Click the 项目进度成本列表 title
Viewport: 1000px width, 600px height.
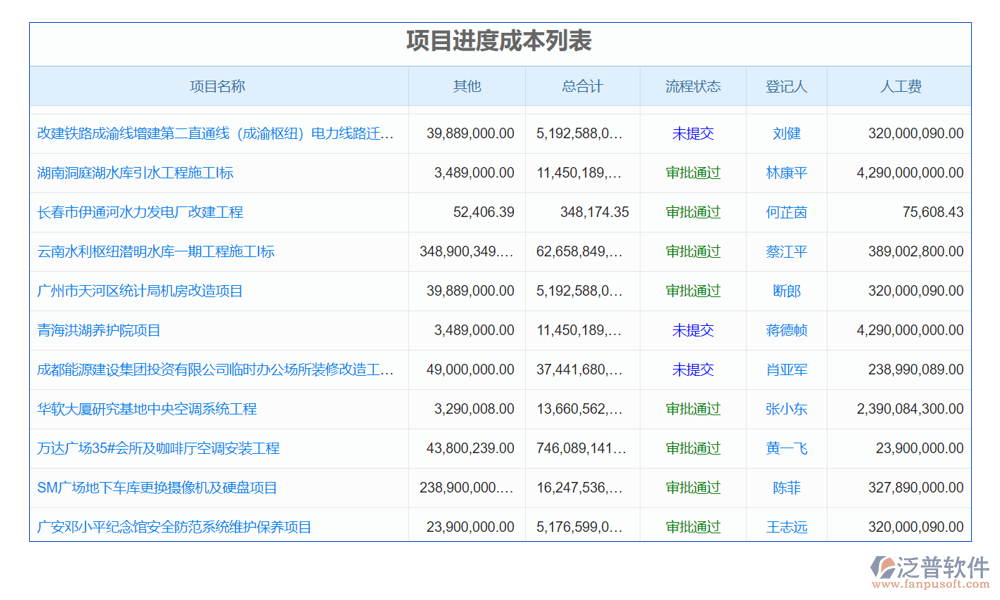click(499, 42)
